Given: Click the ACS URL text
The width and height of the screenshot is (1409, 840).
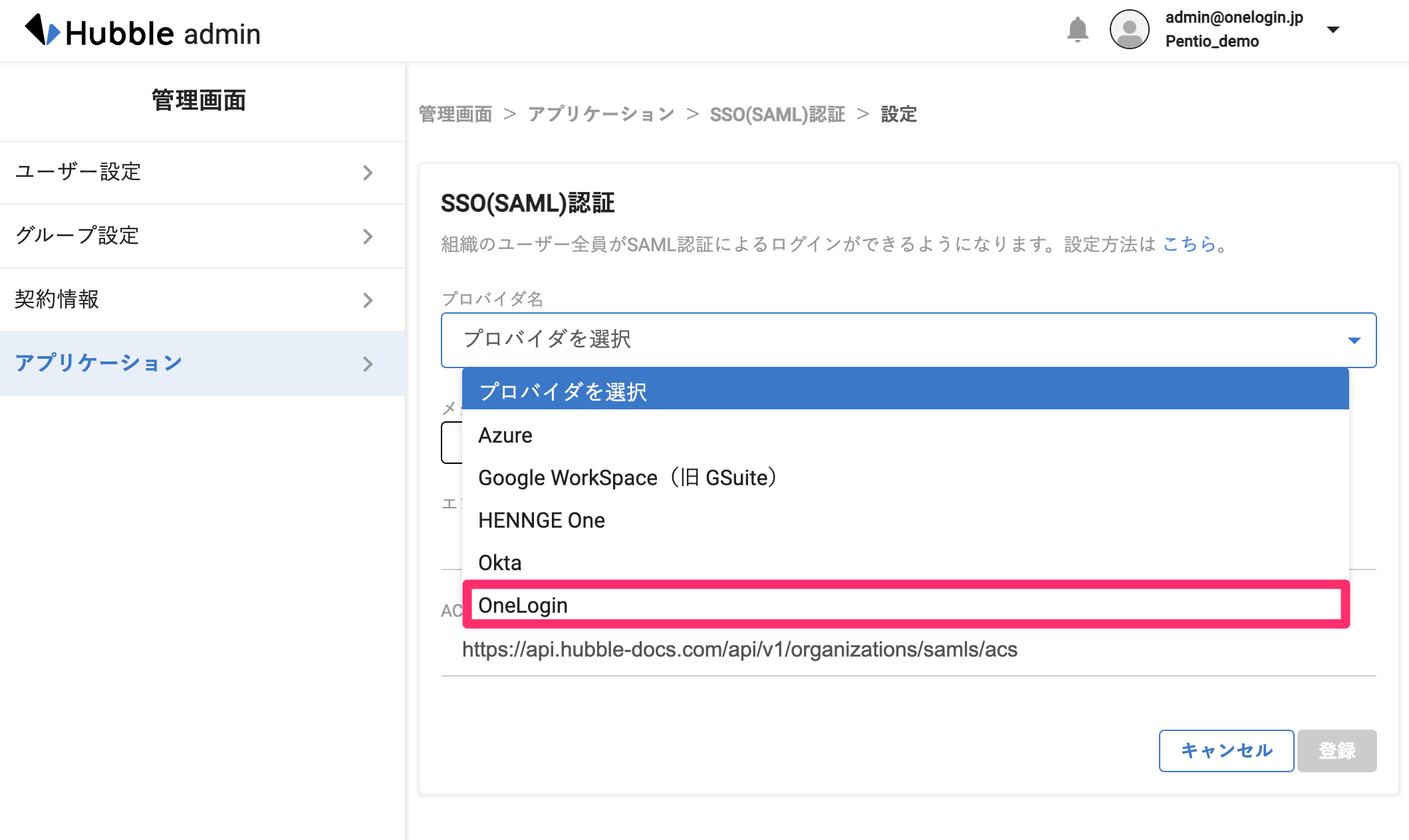Looking at the screenshot, I should [x=739, y=649].
